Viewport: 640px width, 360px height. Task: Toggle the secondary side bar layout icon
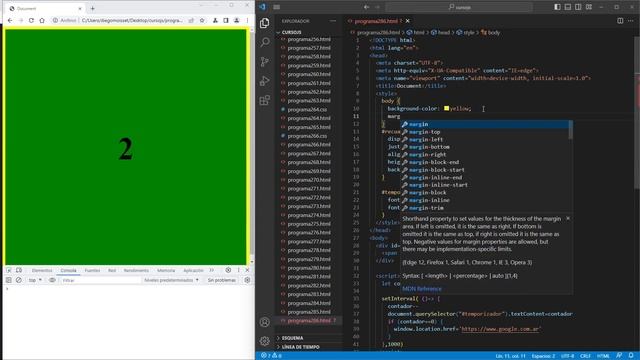578,7
